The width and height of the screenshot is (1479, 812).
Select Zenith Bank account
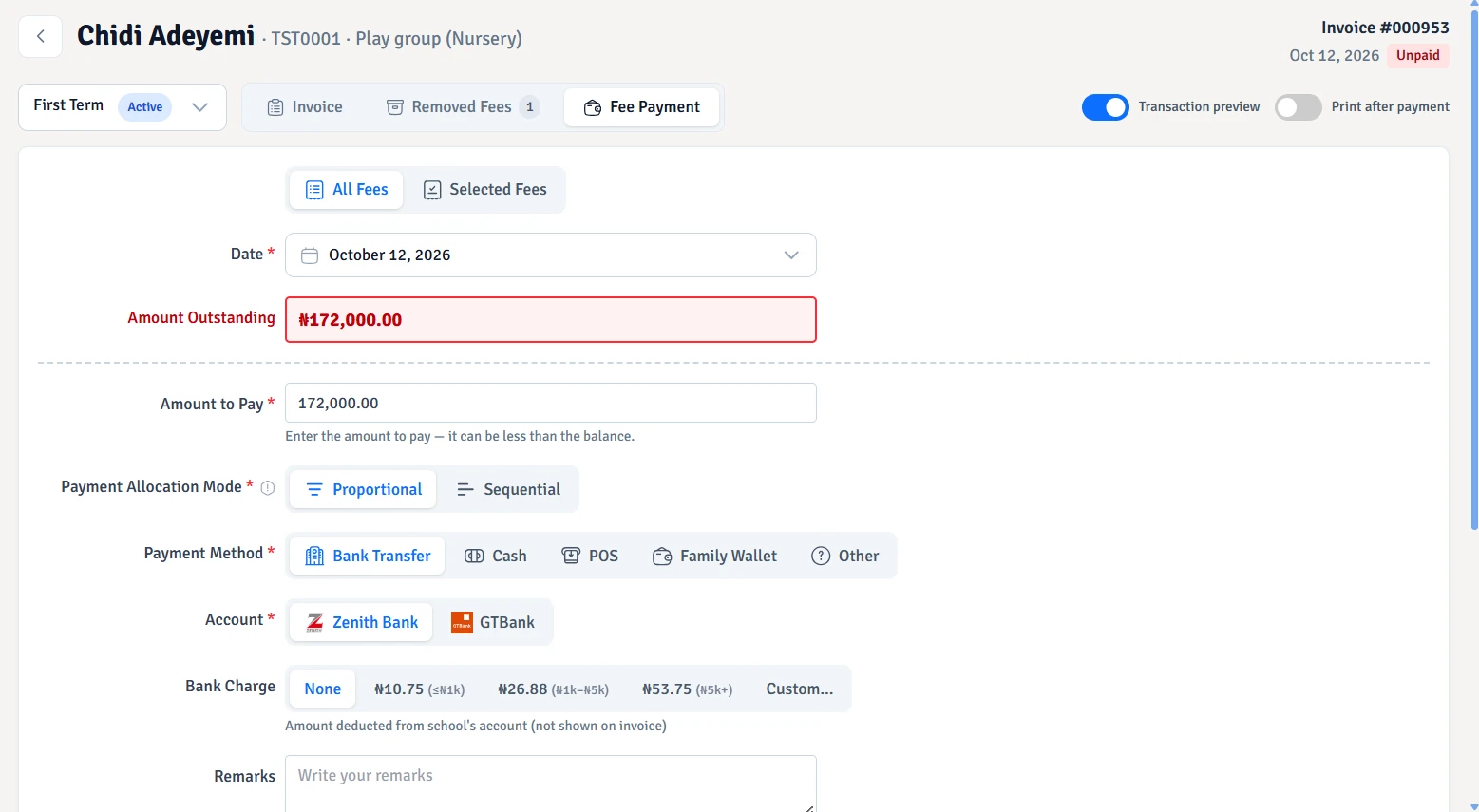361,622
